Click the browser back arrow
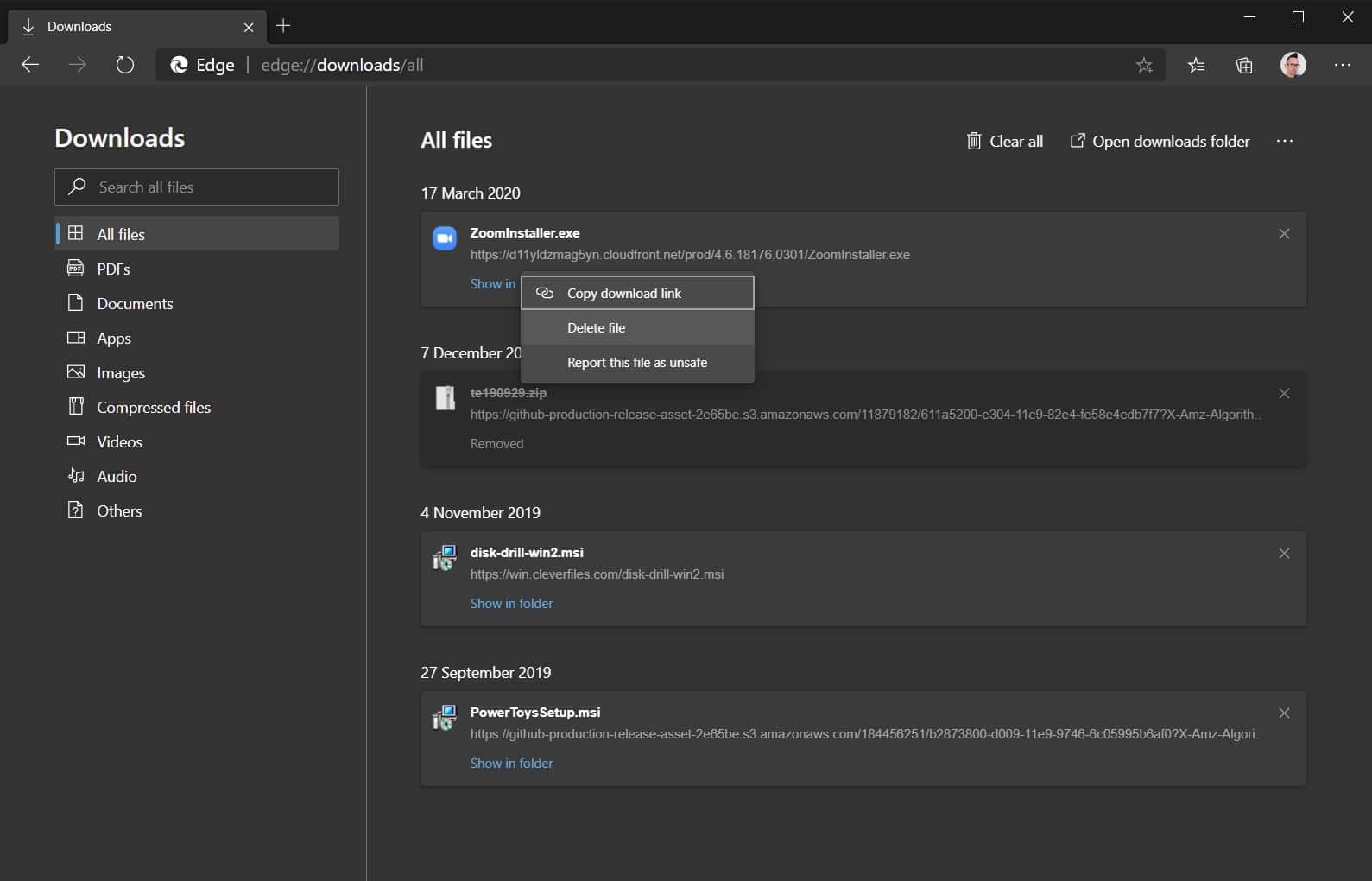This screenshot has height=881, width=1372. (30, 65)
